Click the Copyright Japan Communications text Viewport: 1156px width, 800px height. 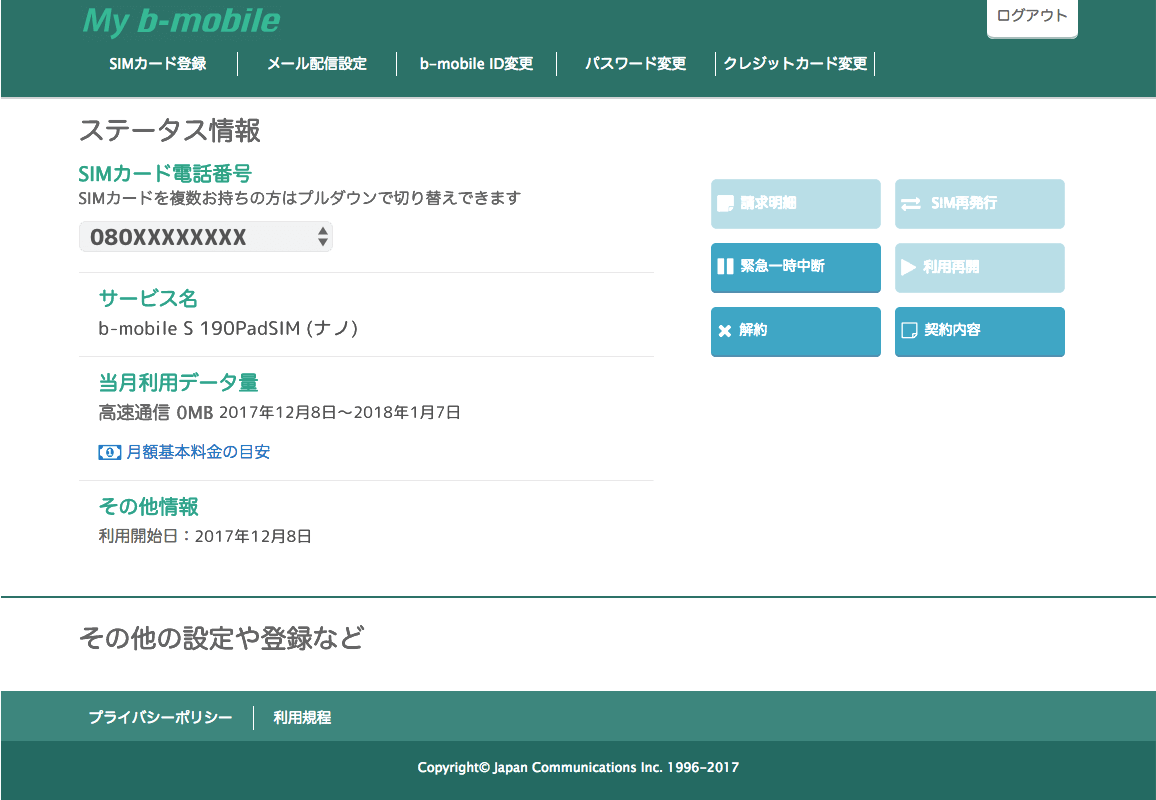[578, 768]
